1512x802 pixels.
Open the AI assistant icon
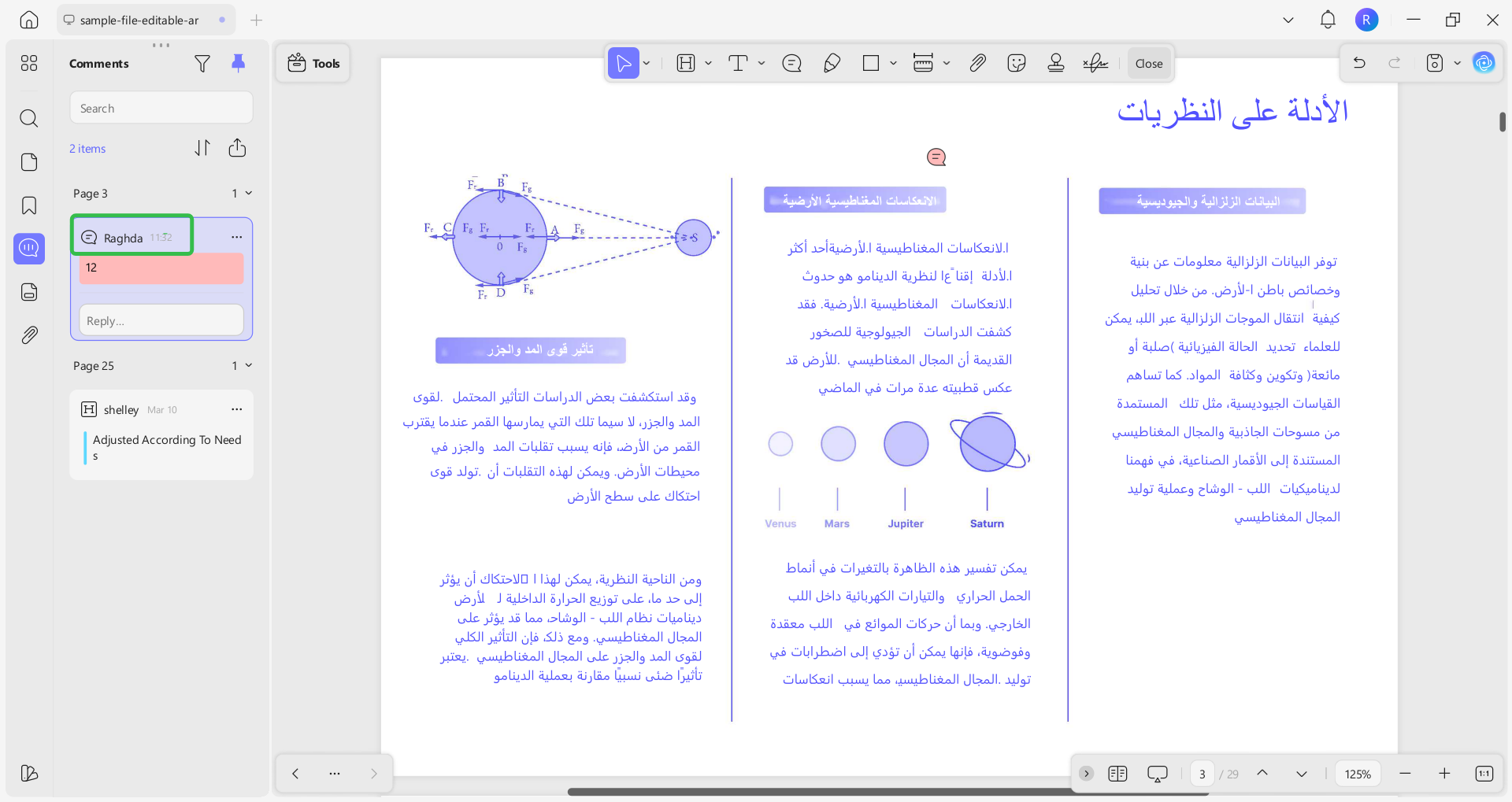coord(1484,63)
